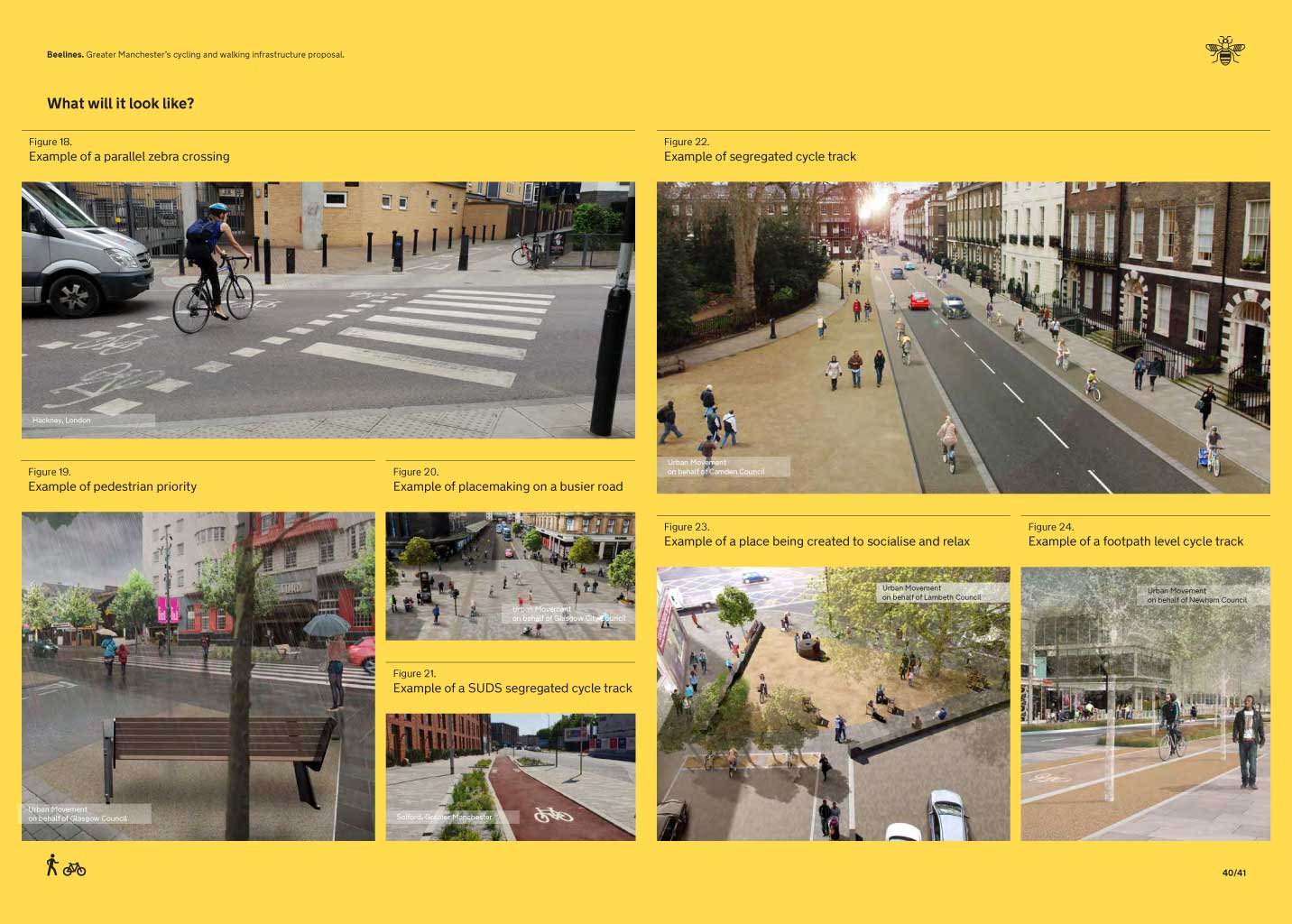This screenshot has width=1292, height=924.
Task: Click the bicycle icon beside the pedestrian
Action: click(75, 869)
